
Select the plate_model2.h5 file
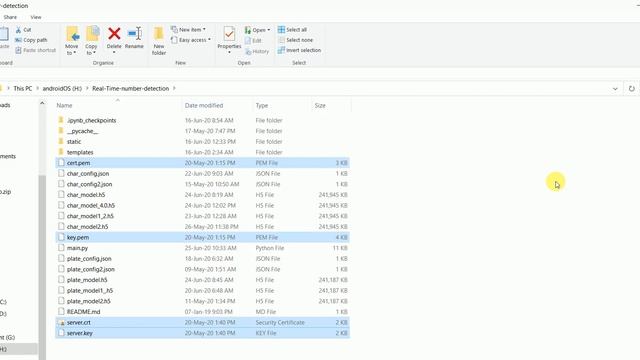click(x=202, y=301)
